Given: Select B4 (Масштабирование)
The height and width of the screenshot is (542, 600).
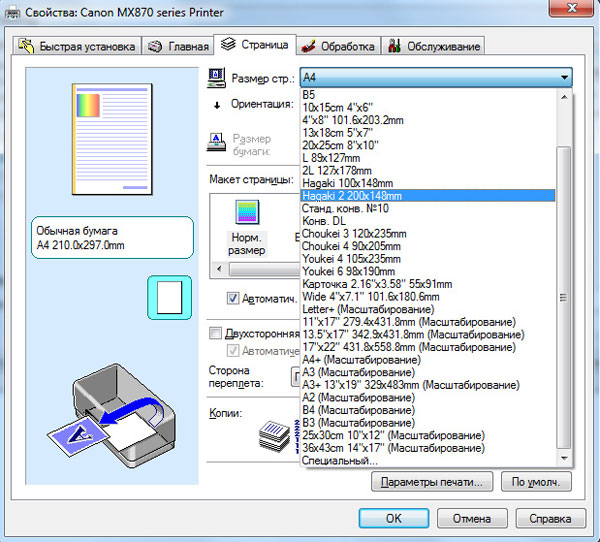Looking at the screenshot, I should 428,410.
